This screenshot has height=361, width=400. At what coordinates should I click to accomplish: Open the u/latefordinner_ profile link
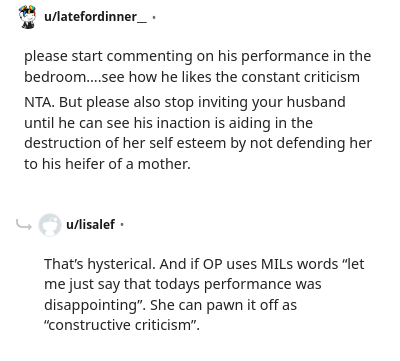coord(95,16)
